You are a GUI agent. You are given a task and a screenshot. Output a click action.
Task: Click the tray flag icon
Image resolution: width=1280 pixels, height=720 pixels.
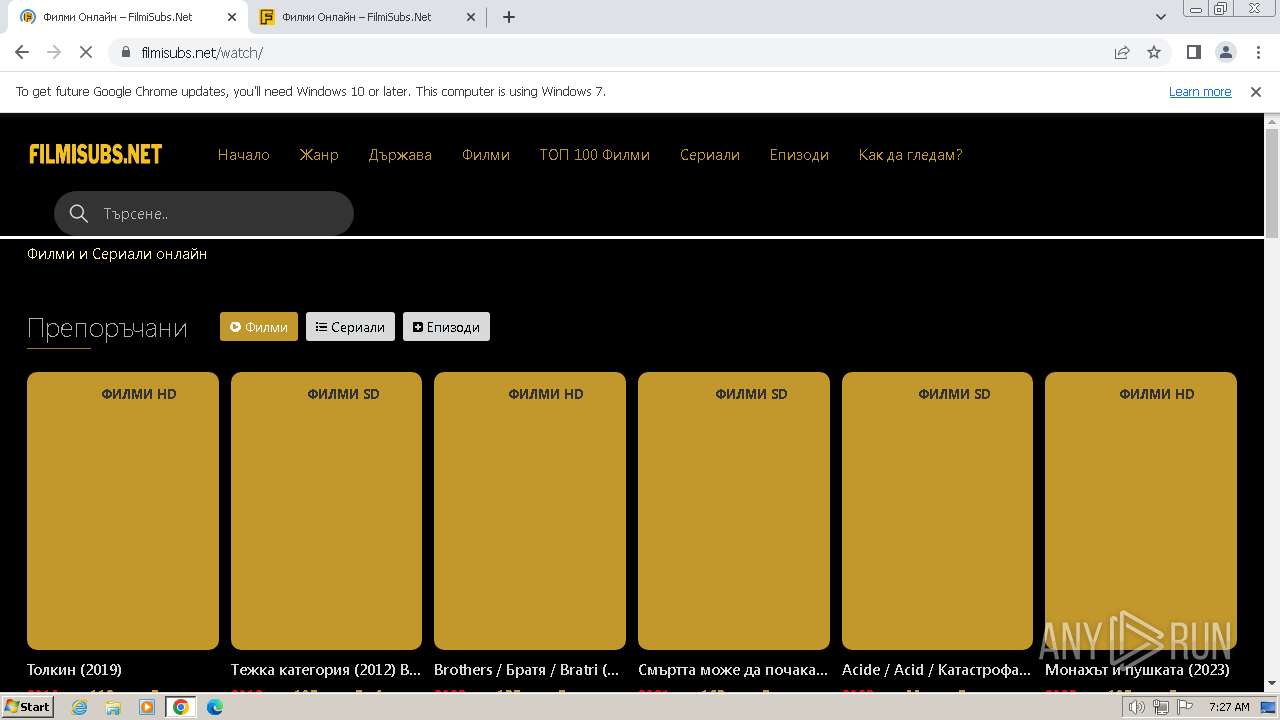1183,707
